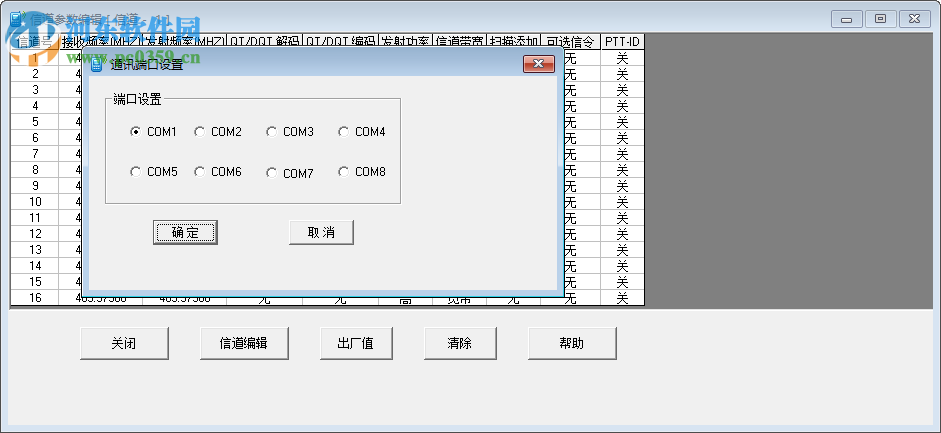Select channel number 8 row
The width and height of the screenshot is (941, 433).
click(35, 170)
